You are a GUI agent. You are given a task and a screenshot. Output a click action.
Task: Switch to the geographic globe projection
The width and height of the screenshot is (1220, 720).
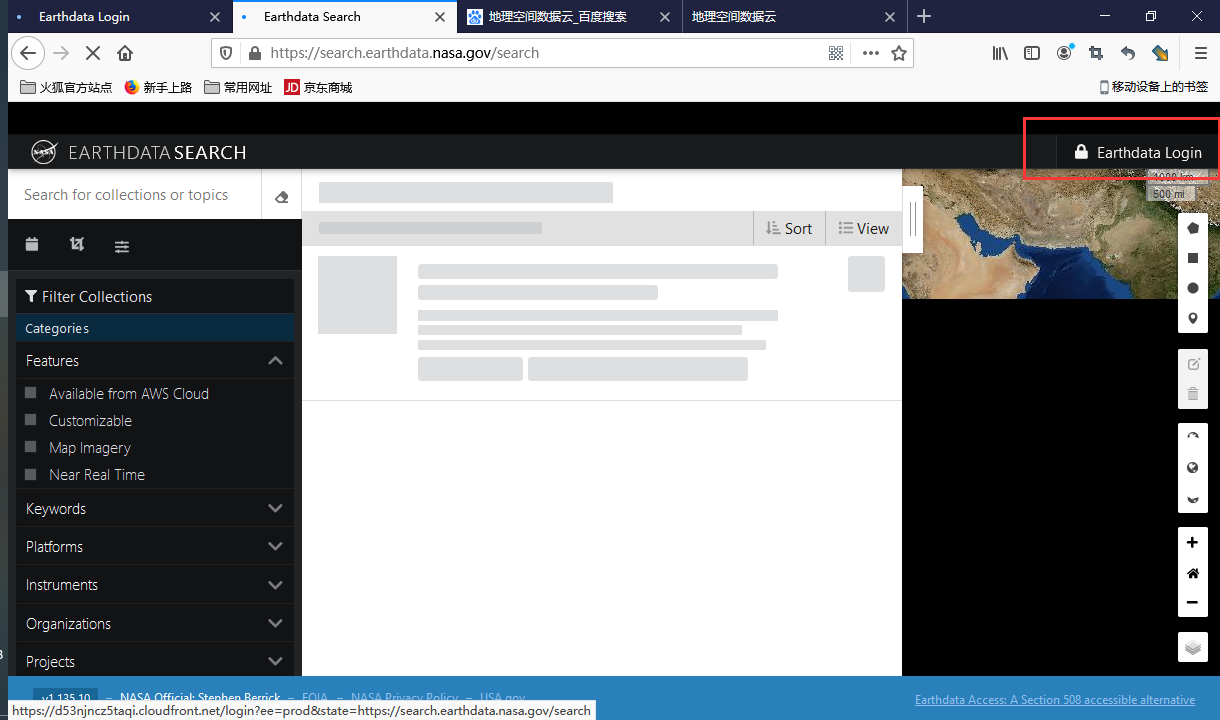[1192, 467]
